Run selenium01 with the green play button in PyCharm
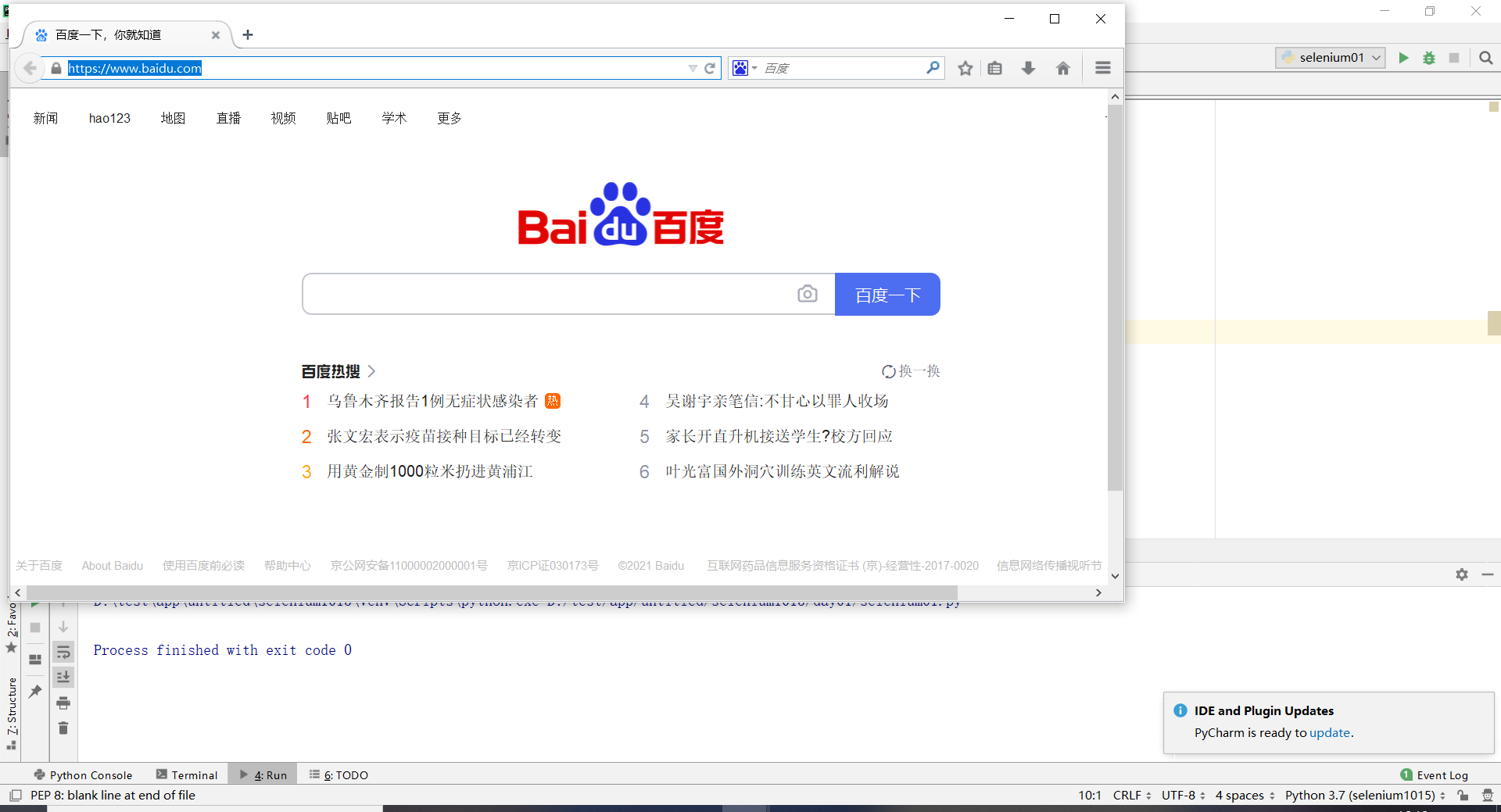This screenshot has height=812, width=1501. pos(1403,58)
